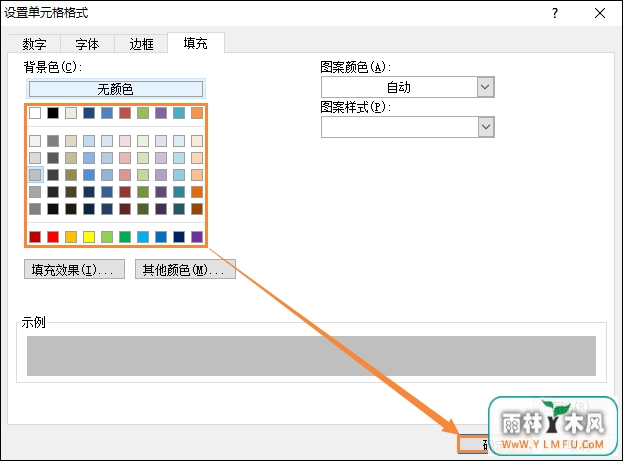Image resolution: width=623 pixels, height=461 pixels.
Task: Select the muted red swatch in top theme row
Action: click(125, 113)
